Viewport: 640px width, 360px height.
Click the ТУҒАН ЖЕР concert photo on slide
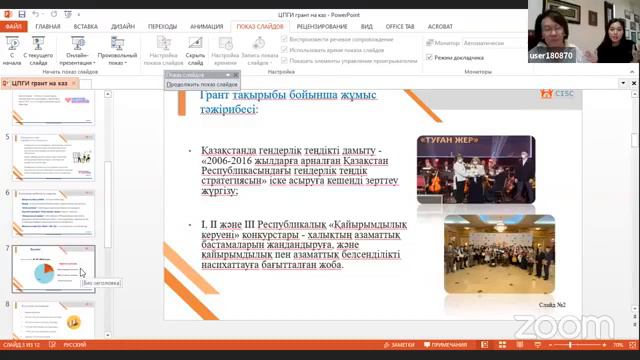(476, 169)
